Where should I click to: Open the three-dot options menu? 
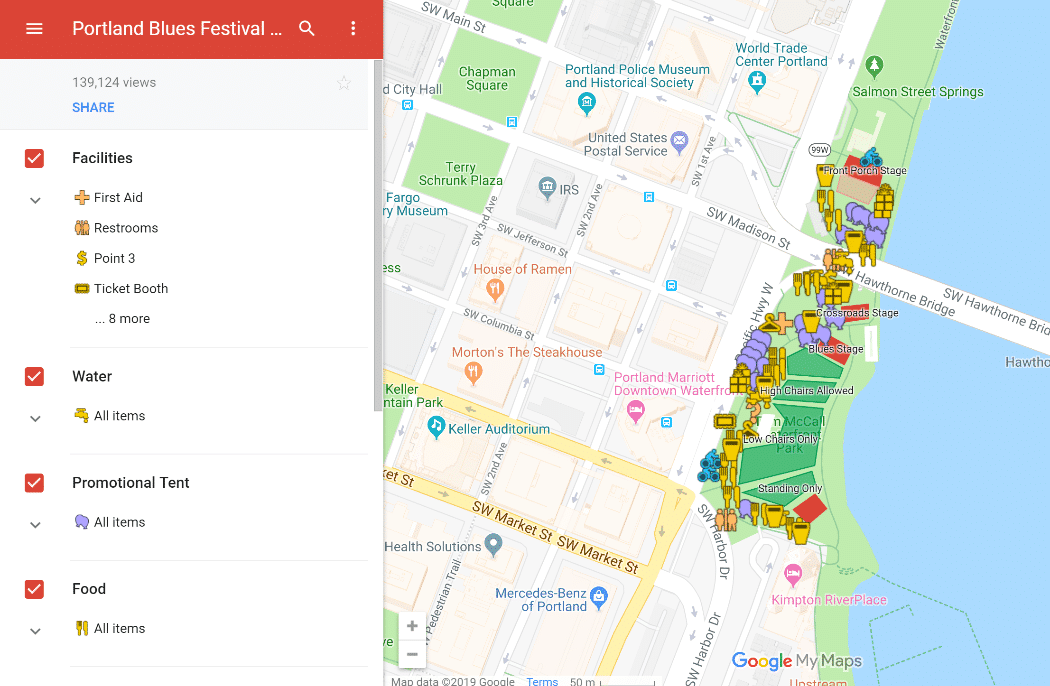tap(353, 29)
